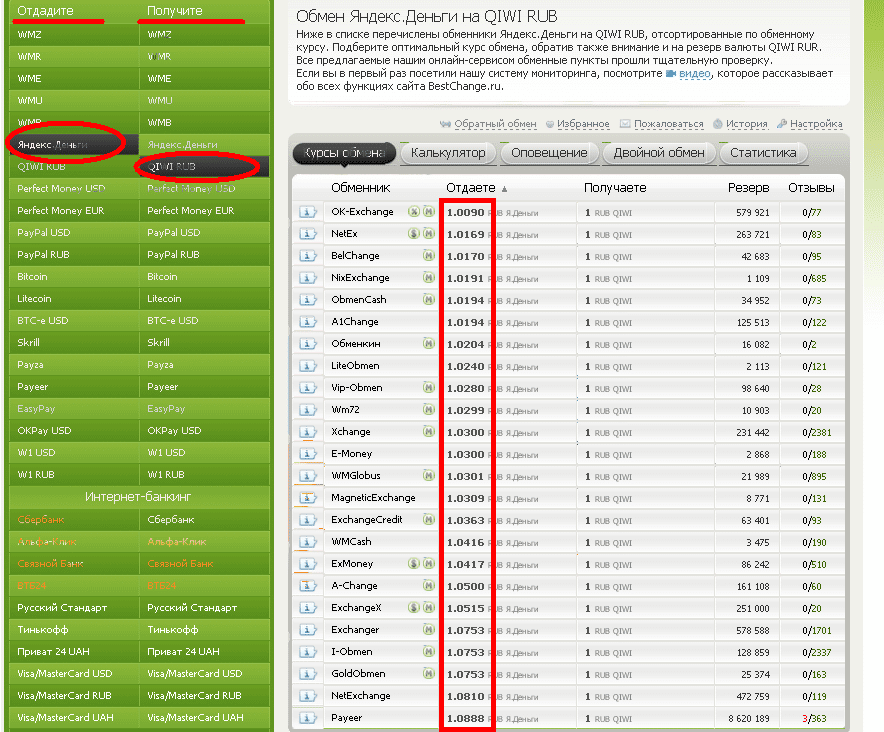Click info icon beside NetExchange row

coord(308,696)
